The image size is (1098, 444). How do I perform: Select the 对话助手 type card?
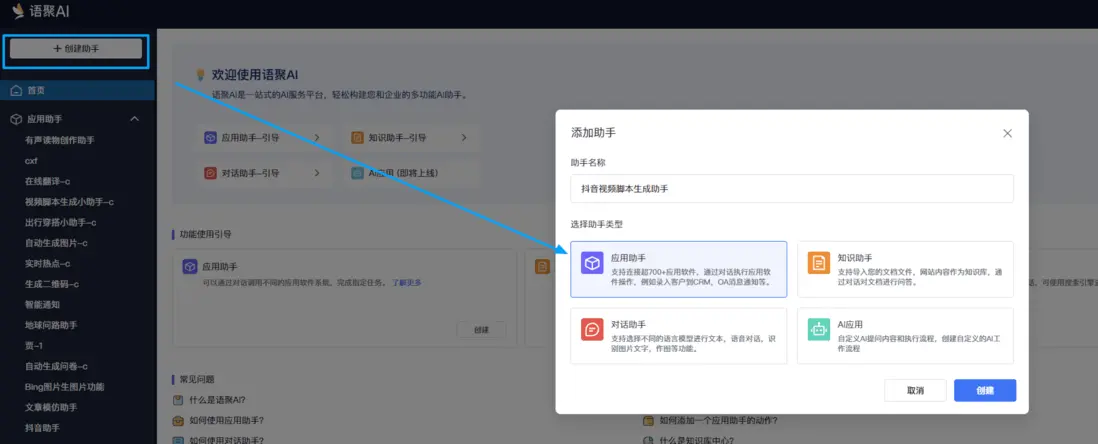679,336
